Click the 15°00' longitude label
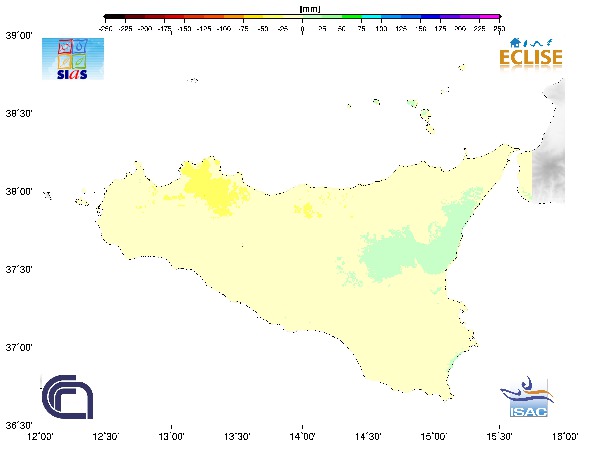The height and width of the screenshot is (450, 600). tap(434, 436)
